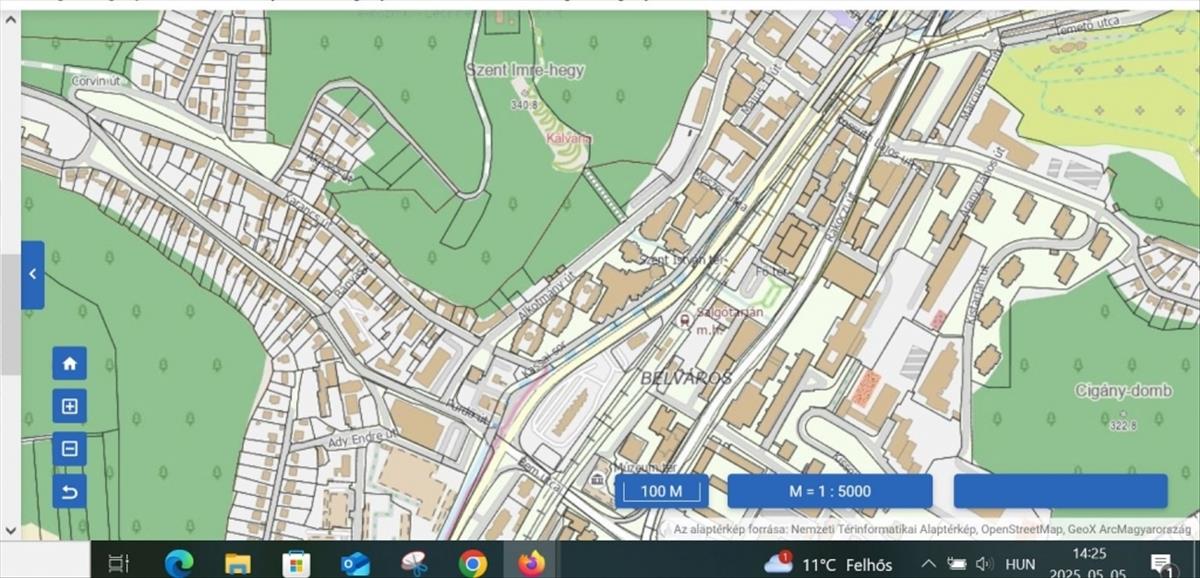Zoom in with the plus button
The width and height of the screenshot is (1200, 578).
point(69,406)
